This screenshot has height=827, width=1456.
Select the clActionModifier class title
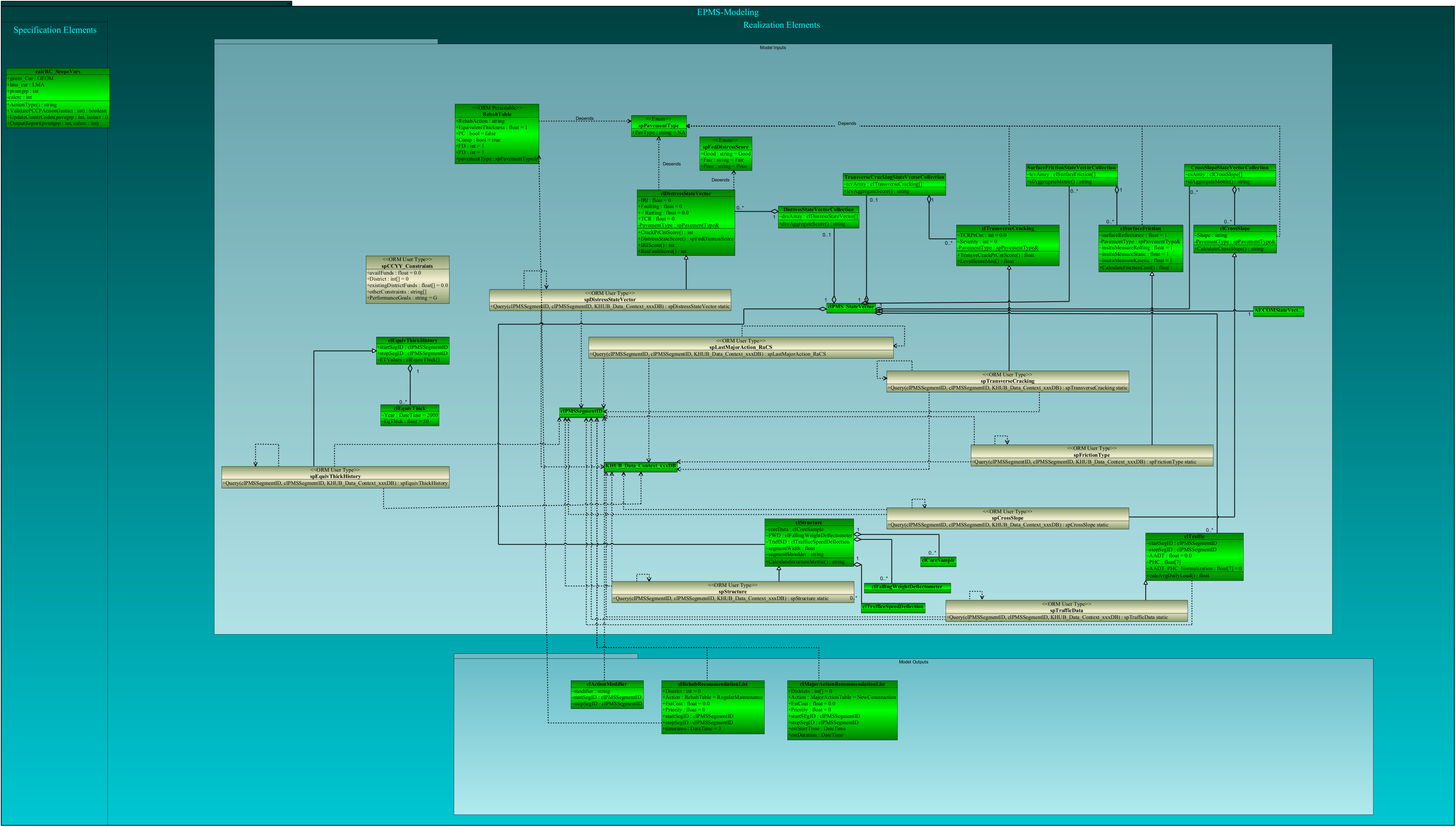click(x=607, y=684)
